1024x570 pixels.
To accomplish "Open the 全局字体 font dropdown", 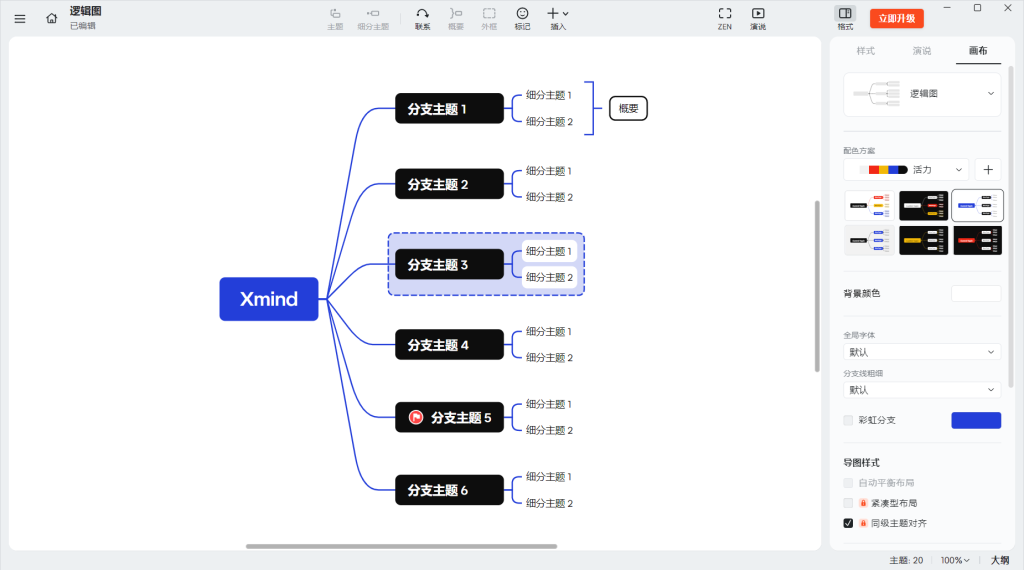I will (x=922, y=352).
